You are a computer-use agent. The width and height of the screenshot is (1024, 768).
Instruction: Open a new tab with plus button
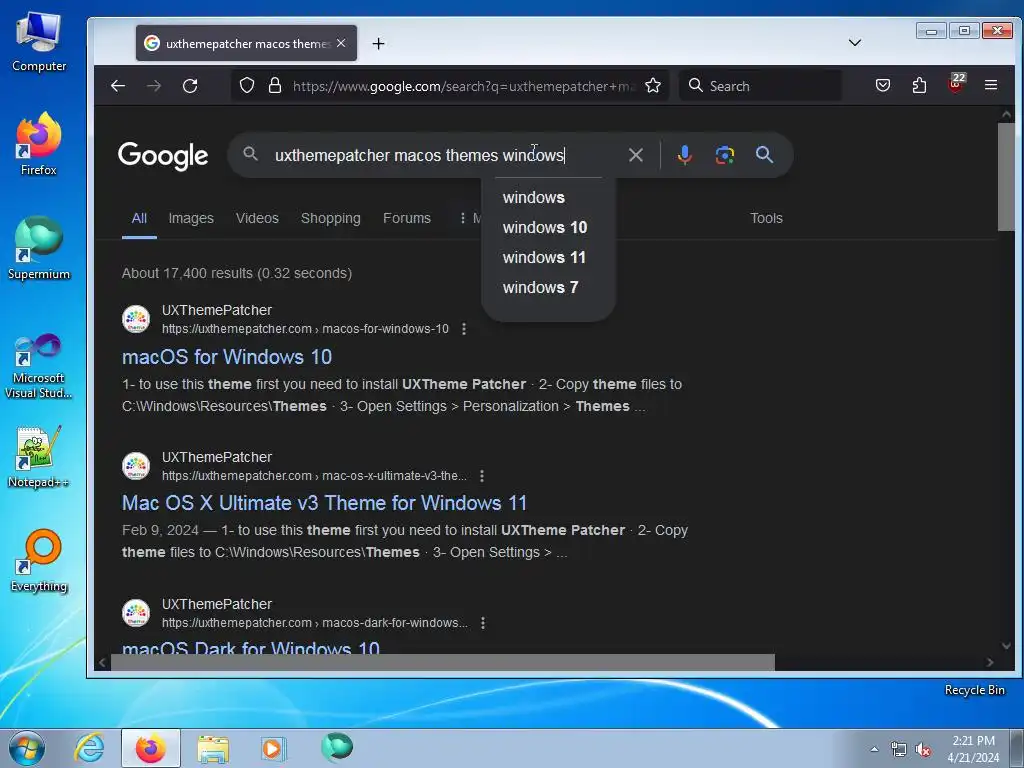[x=378, y=44]
